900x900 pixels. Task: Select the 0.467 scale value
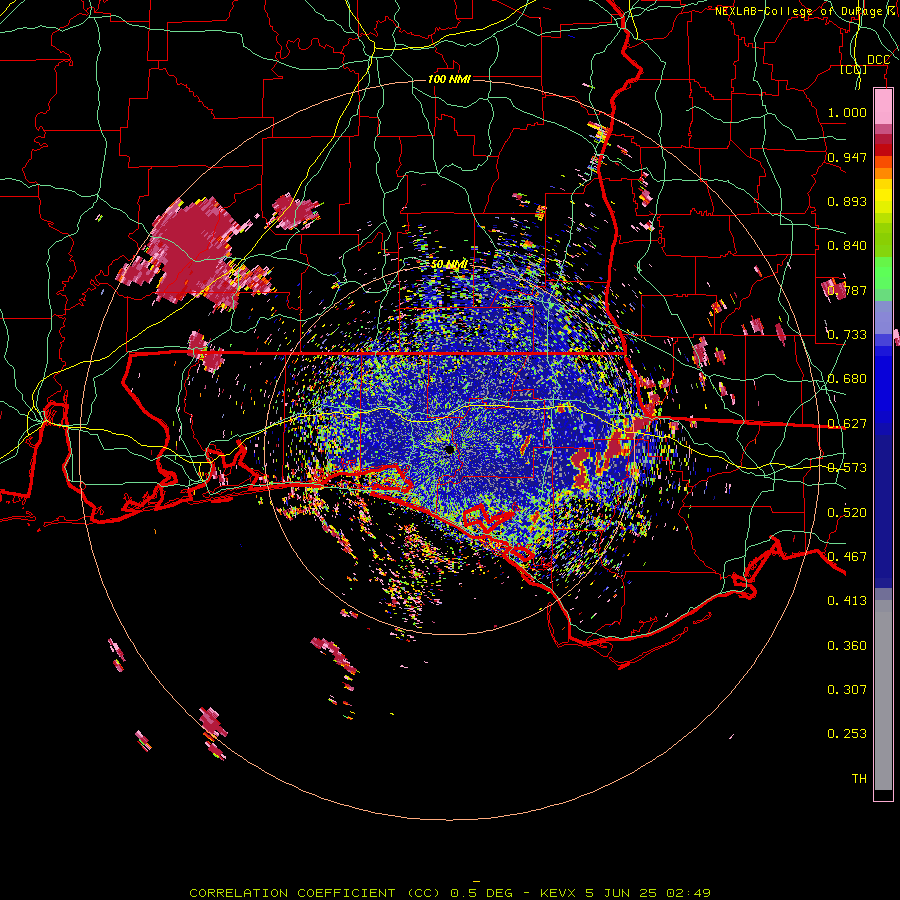click(x=847, y=556)
